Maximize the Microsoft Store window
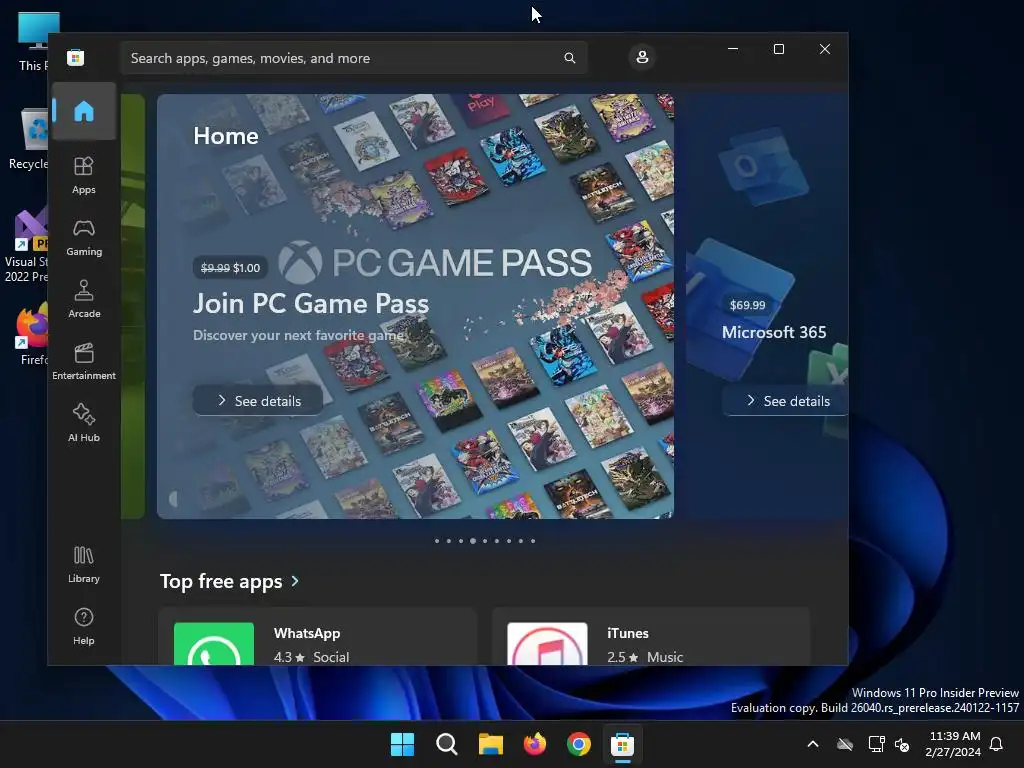Screen dimensions: 1024x768 click(778, 49)
